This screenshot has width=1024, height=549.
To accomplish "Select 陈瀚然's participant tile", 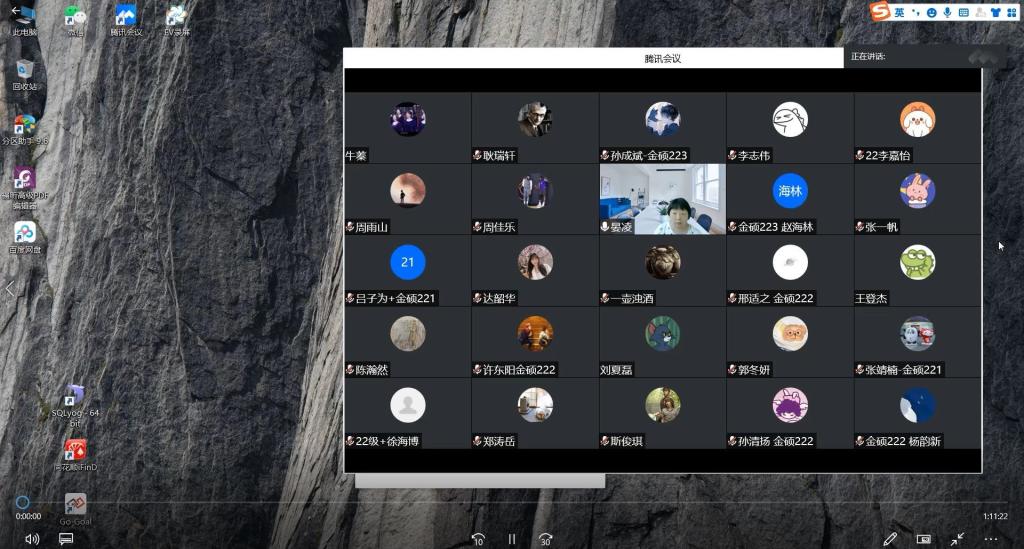I will pyautogui.click(x=408, y=342).
